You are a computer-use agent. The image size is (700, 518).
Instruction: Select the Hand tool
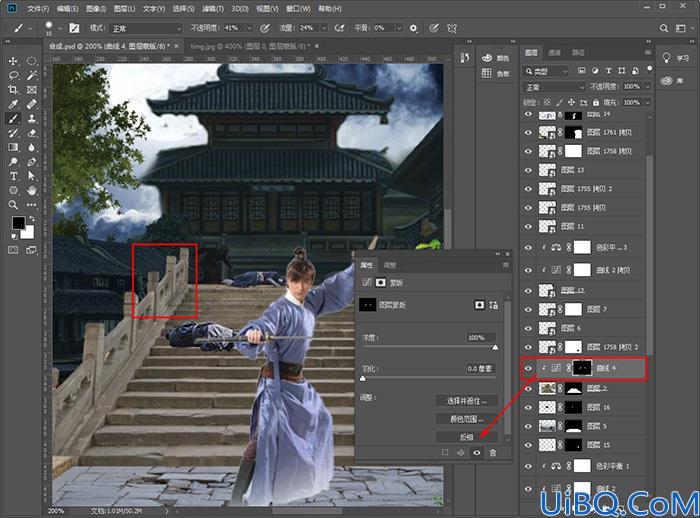[31, 191]
